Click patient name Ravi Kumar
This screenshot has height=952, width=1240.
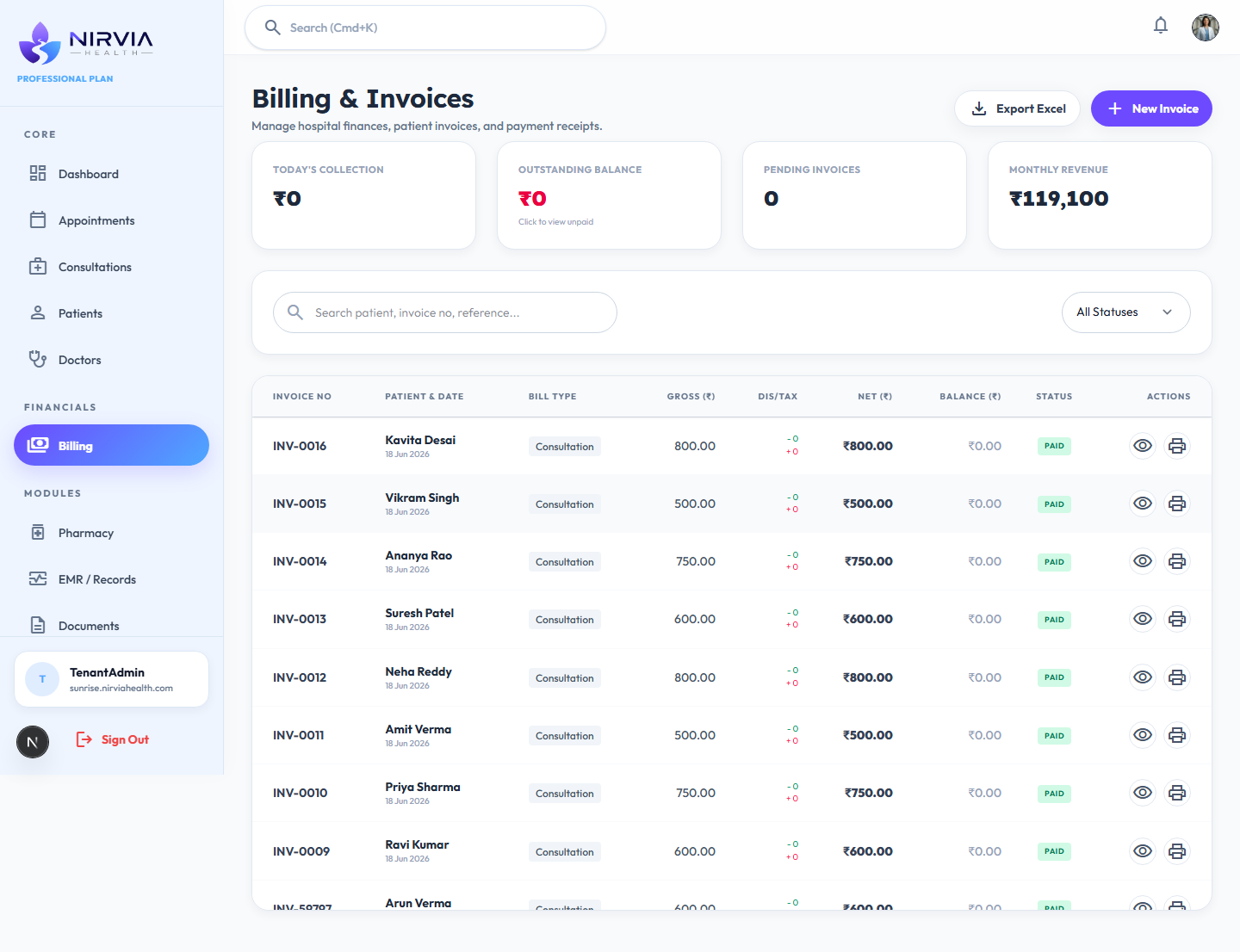coord(417,844)
